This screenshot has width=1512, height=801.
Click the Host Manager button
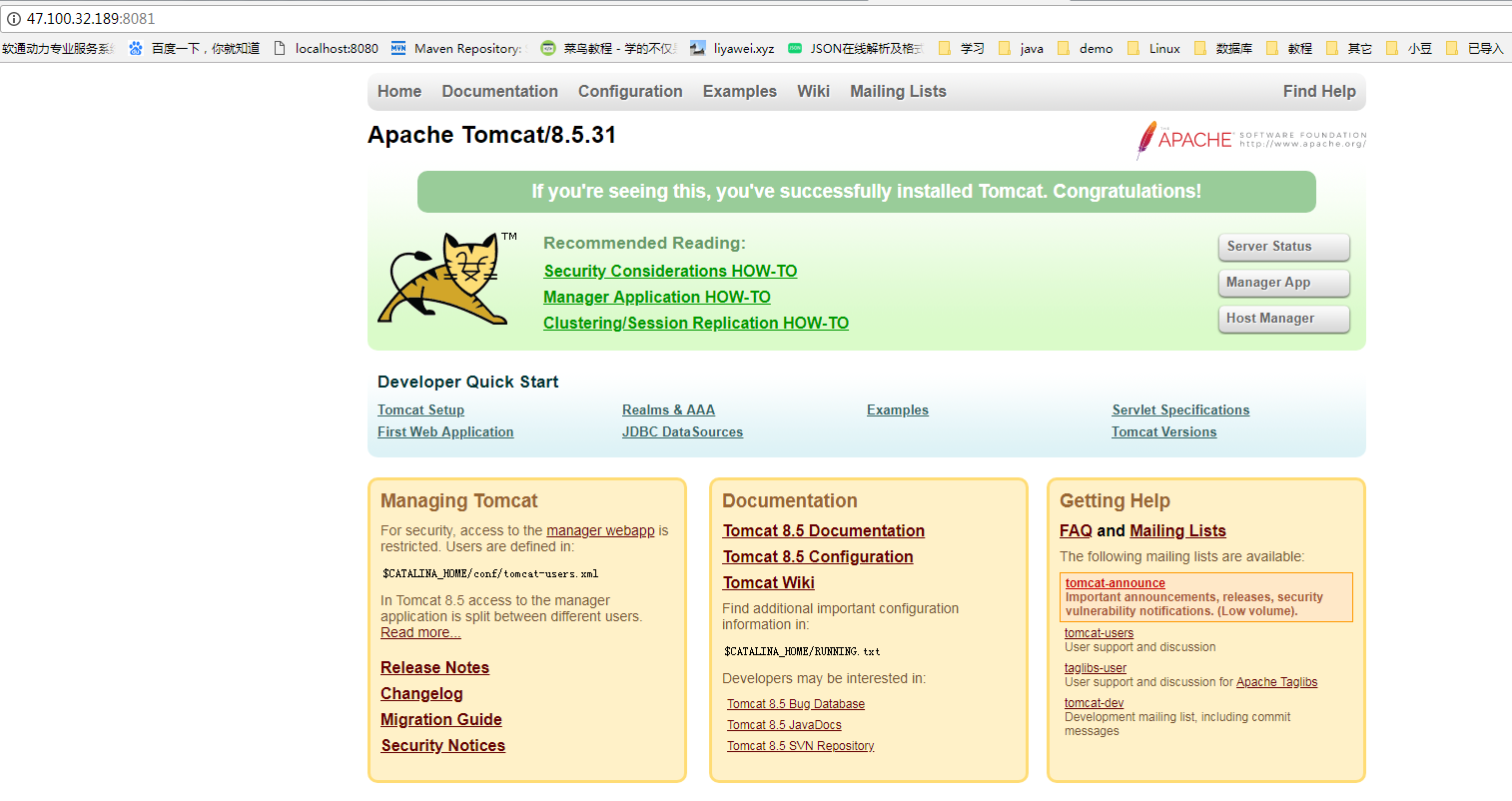1283,319
